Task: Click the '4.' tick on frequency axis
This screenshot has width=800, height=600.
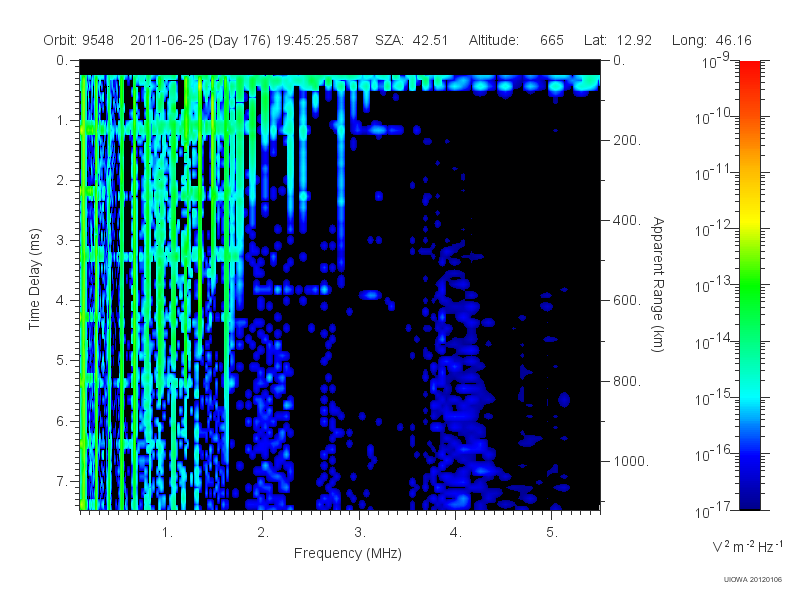Action: [x=455, y=533]
